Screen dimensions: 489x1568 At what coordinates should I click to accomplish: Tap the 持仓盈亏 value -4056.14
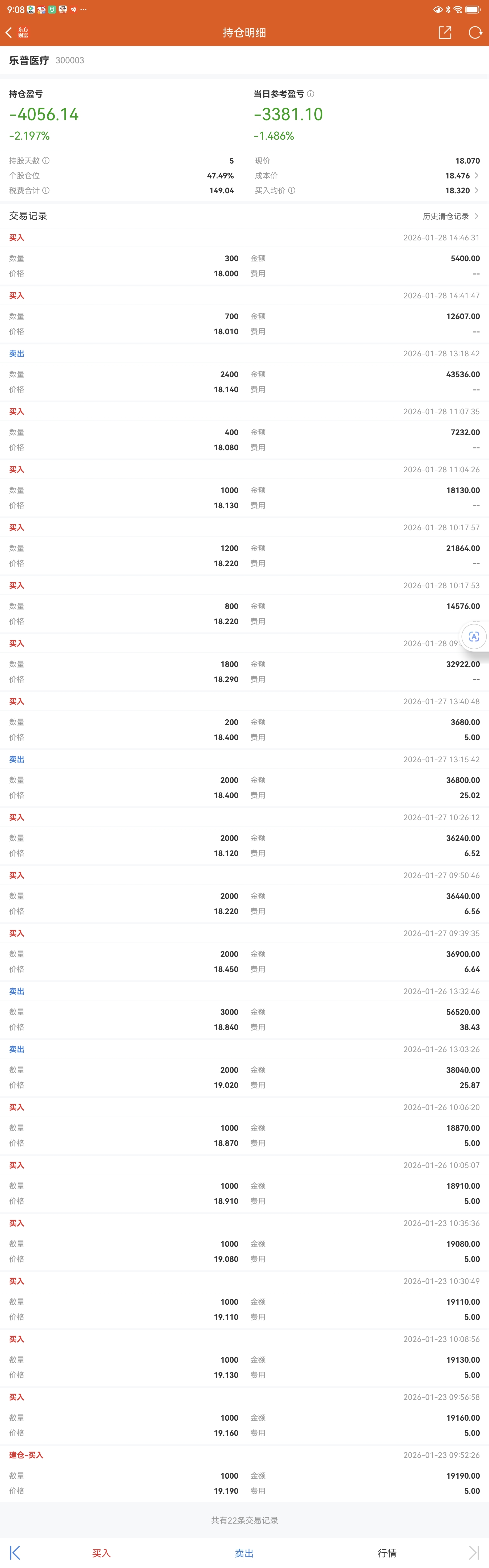(44, 114)
